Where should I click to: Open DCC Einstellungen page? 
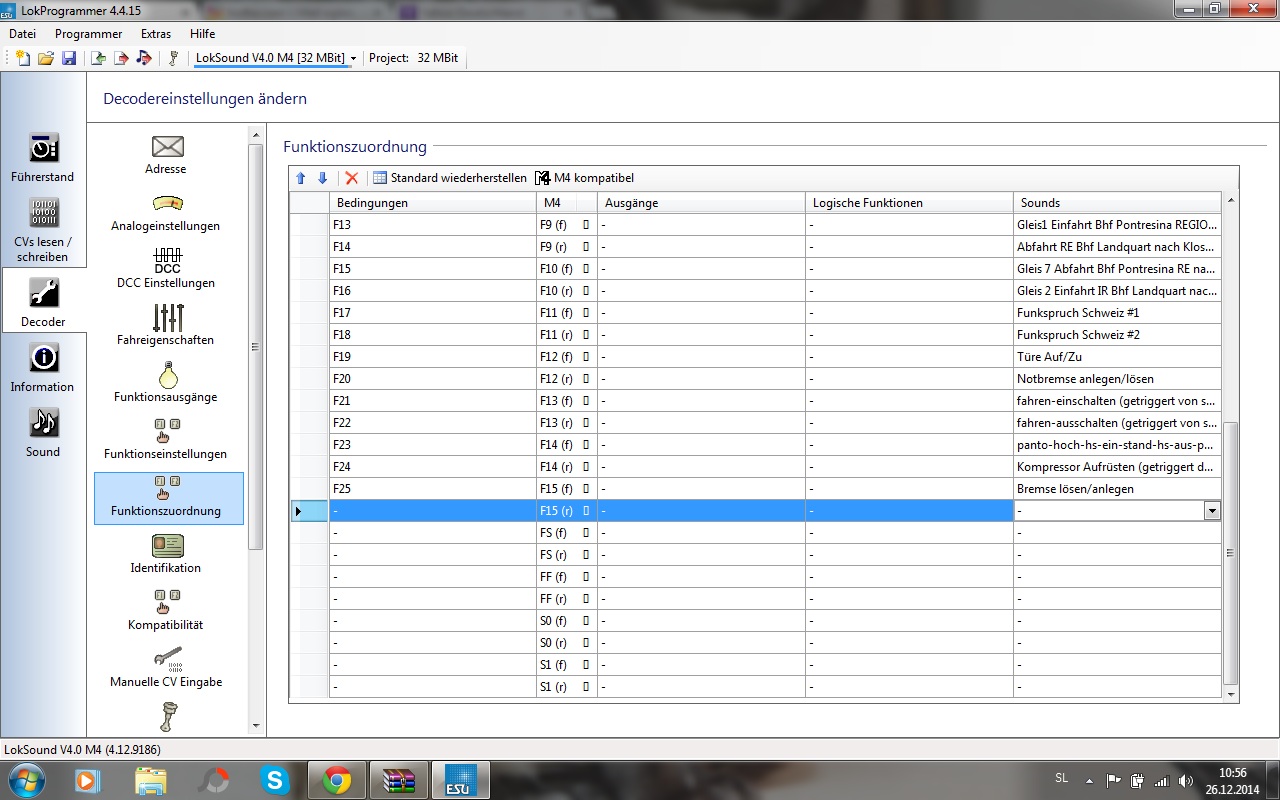pos(166,269)
